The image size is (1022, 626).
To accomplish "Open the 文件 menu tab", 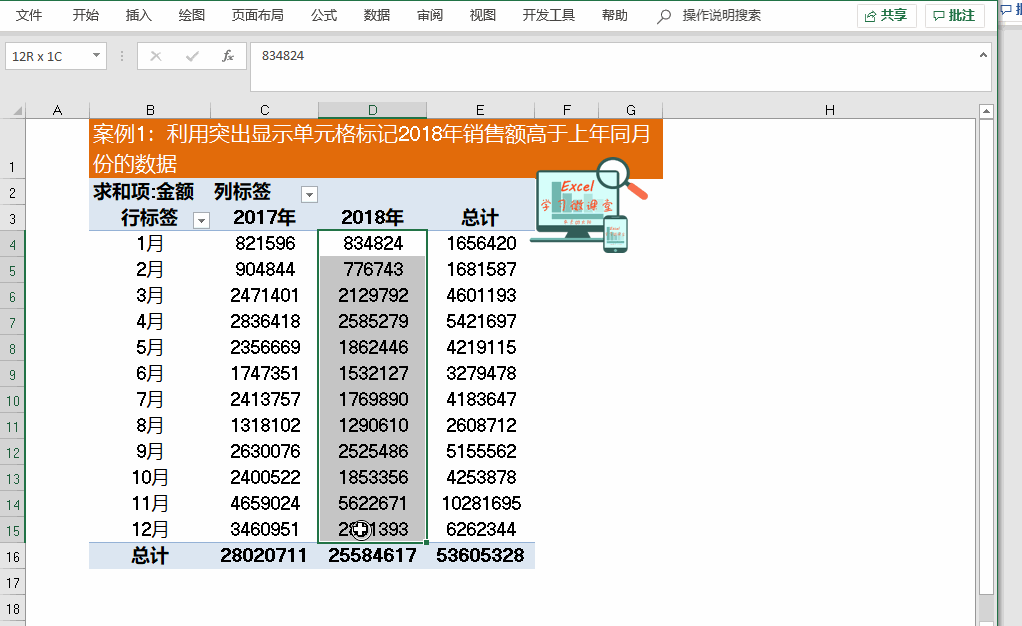I will [29, 16].
